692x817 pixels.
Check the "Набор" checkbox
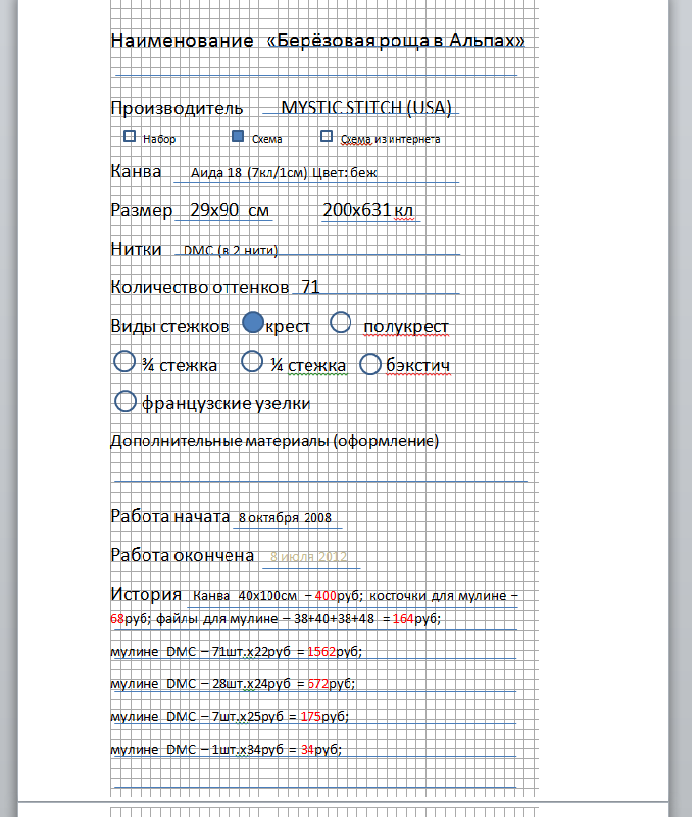click(129, 137)
